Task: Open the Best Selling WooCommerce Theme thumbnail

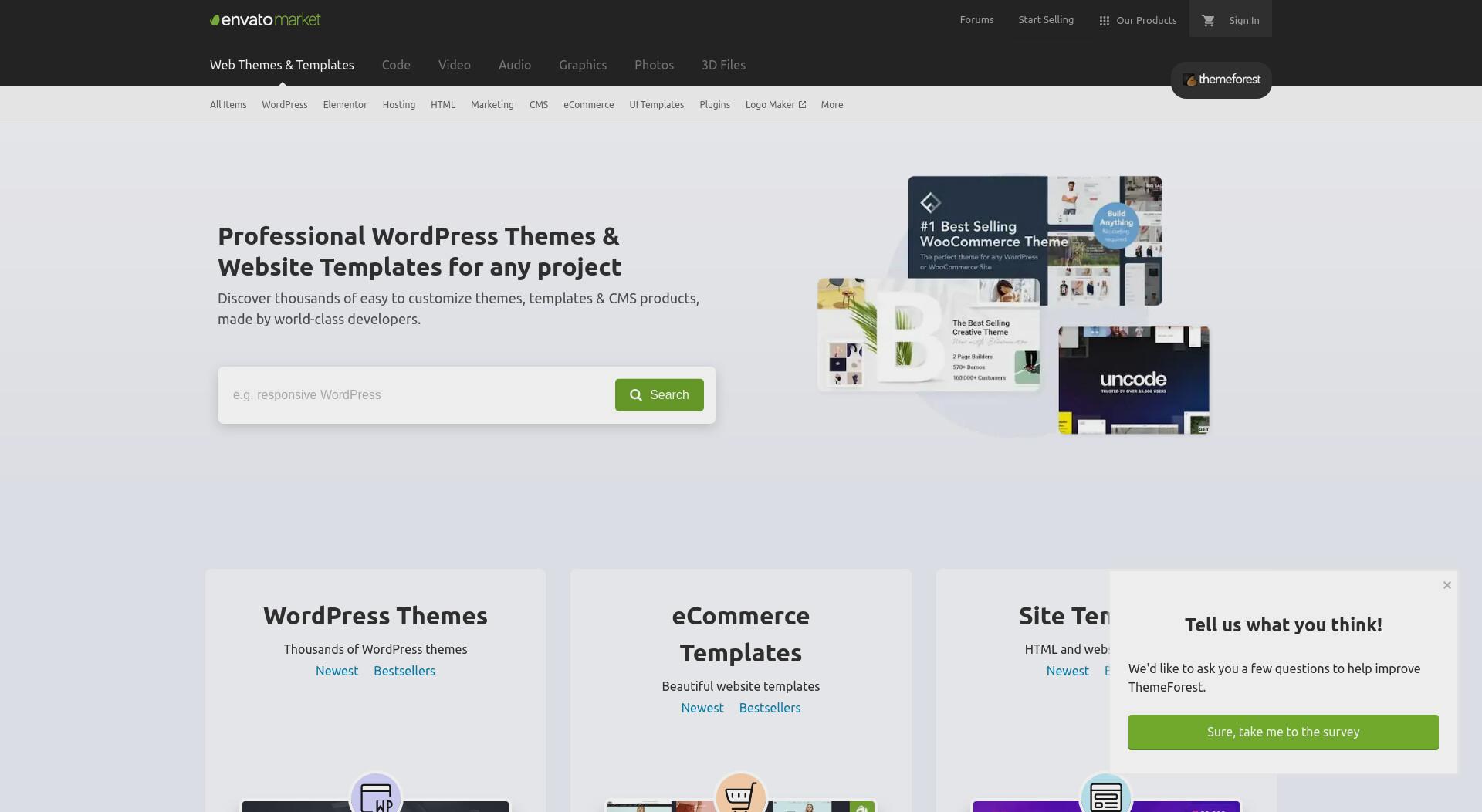Action: tap(1035, 241)
